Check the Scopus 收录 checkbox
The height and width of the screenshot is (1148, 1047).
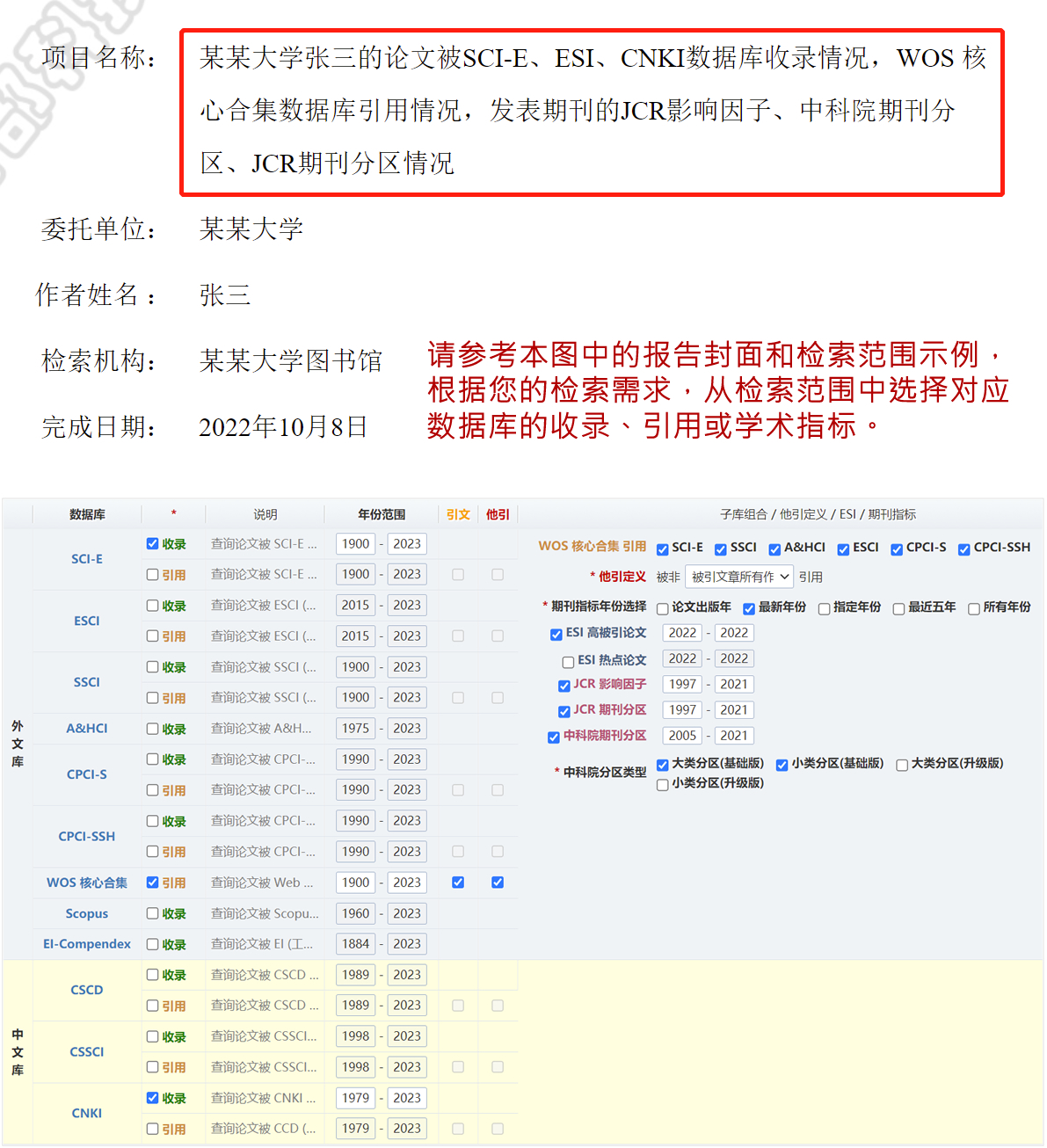tap(153, 913)
